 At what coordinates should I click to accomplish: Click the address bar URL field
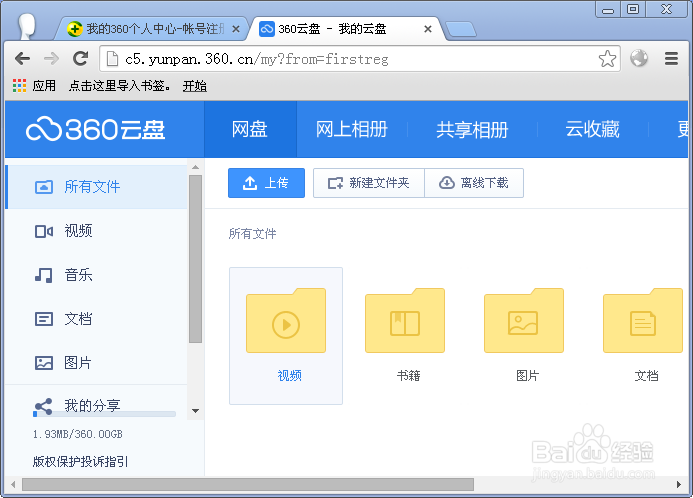coord(360,58)
